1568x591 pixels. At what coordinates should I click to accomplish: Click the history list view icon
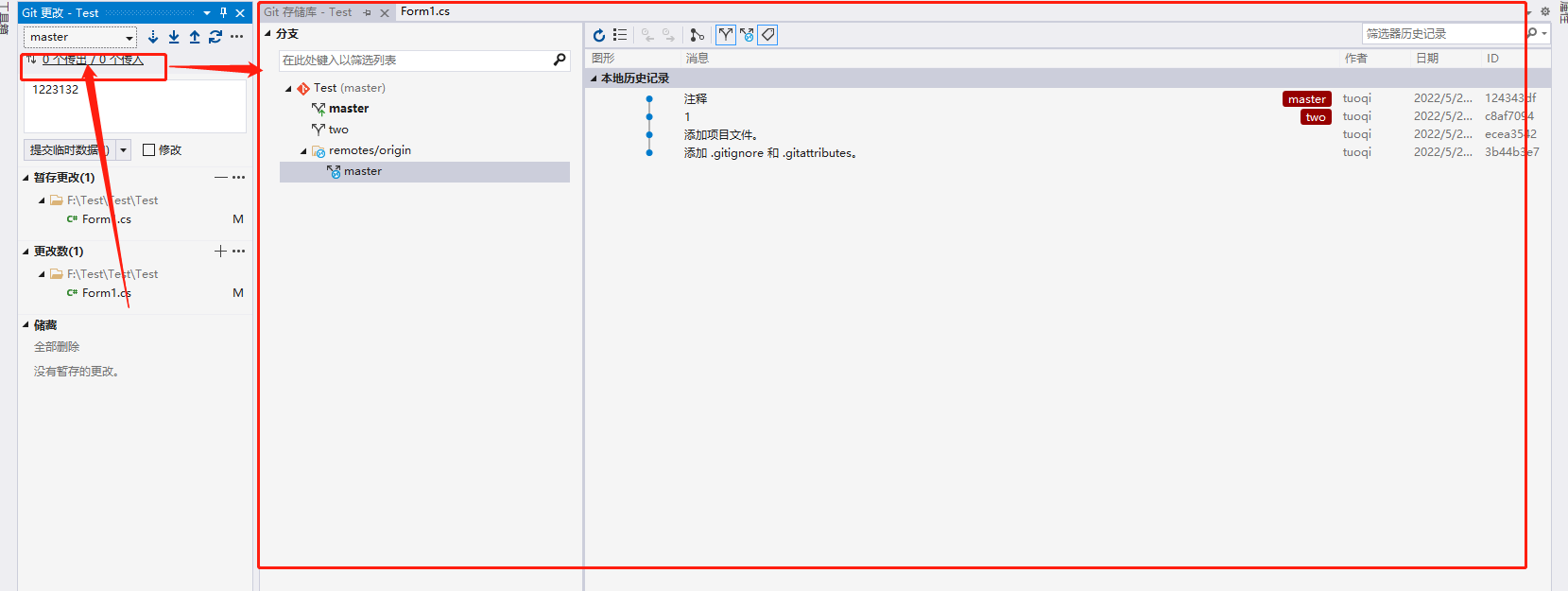coord(620,35)
